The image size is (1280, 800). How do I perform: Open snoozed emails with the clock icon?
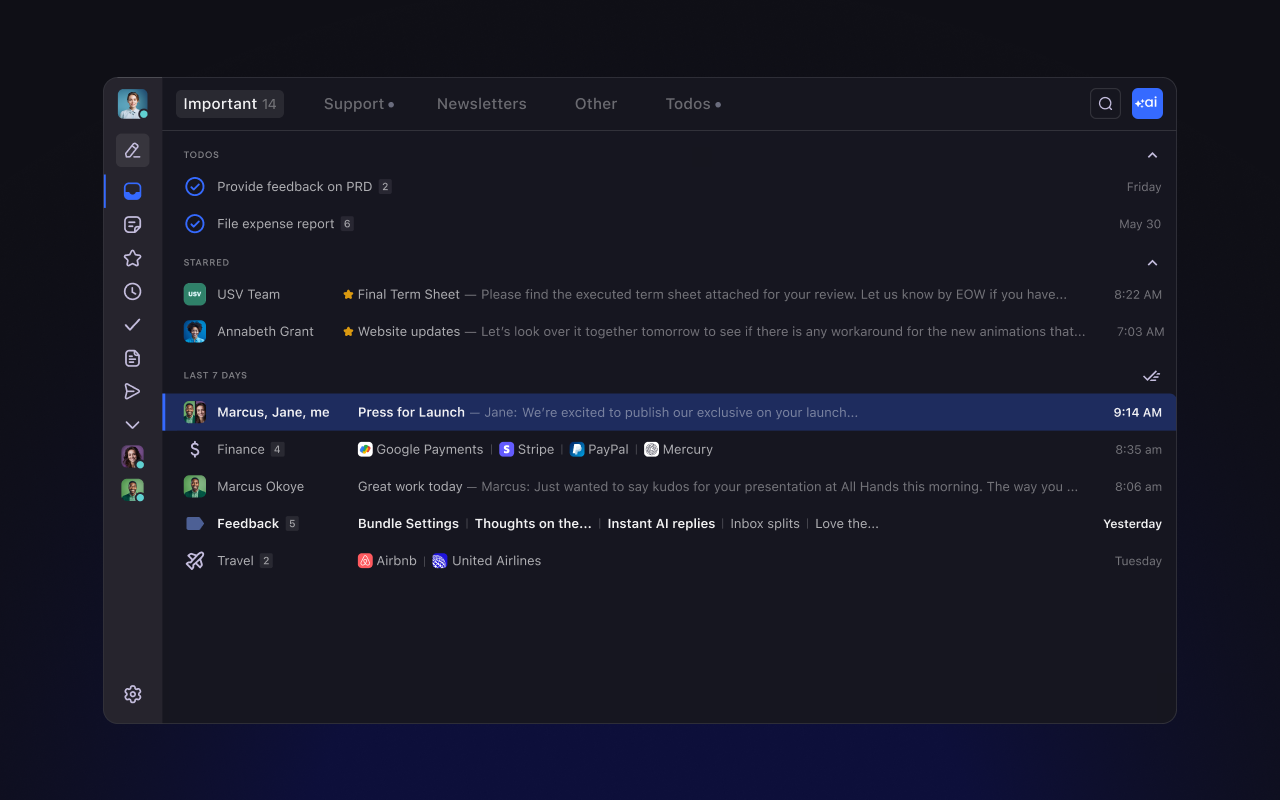(132, 291)
